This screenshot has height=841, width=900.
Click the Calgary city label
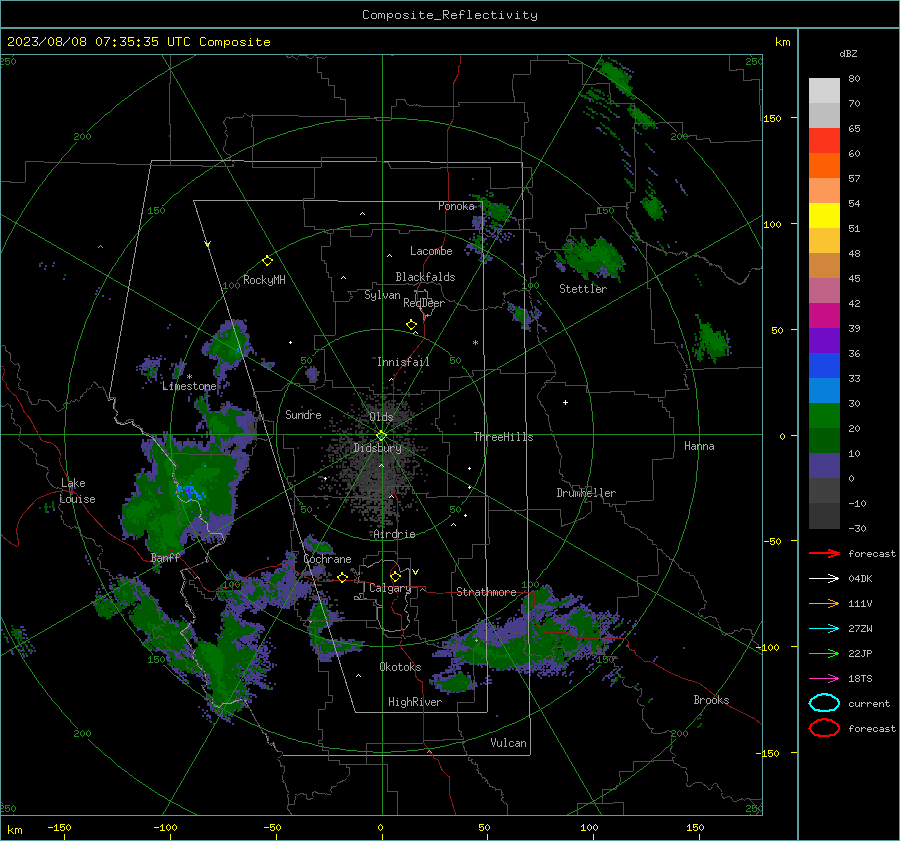pos(390,588)
